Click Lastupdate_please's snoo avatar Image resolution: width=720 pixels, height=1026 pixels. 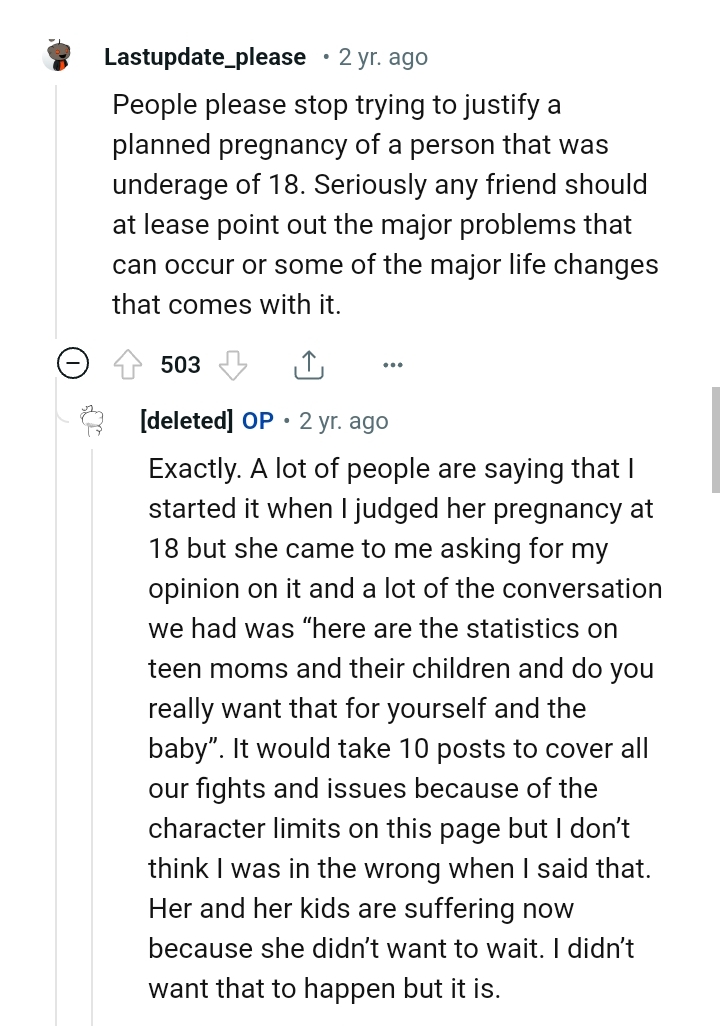tap(58, 56)
